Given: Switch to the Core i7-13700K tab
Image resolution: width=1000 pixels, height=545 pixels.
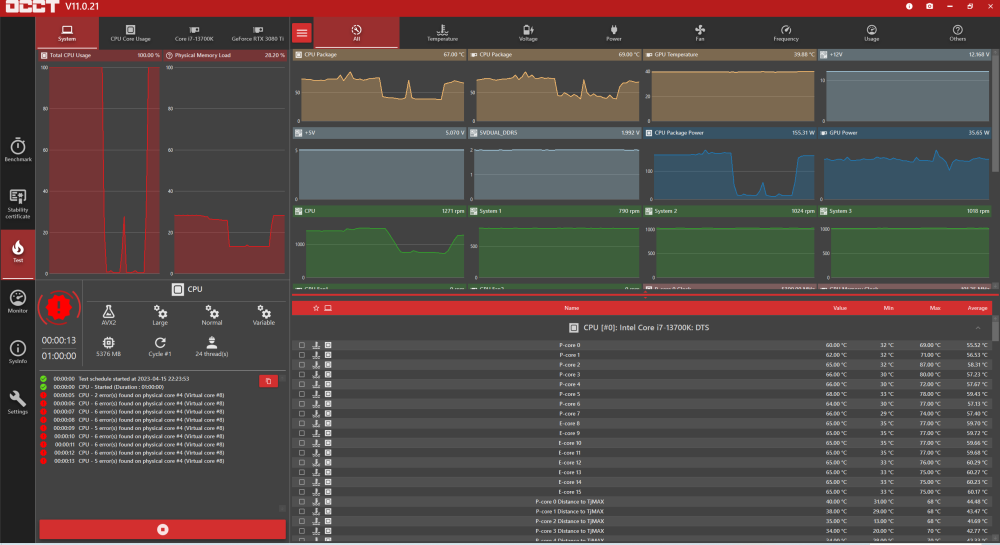Looking at the screenshot, I should [194, 33].
